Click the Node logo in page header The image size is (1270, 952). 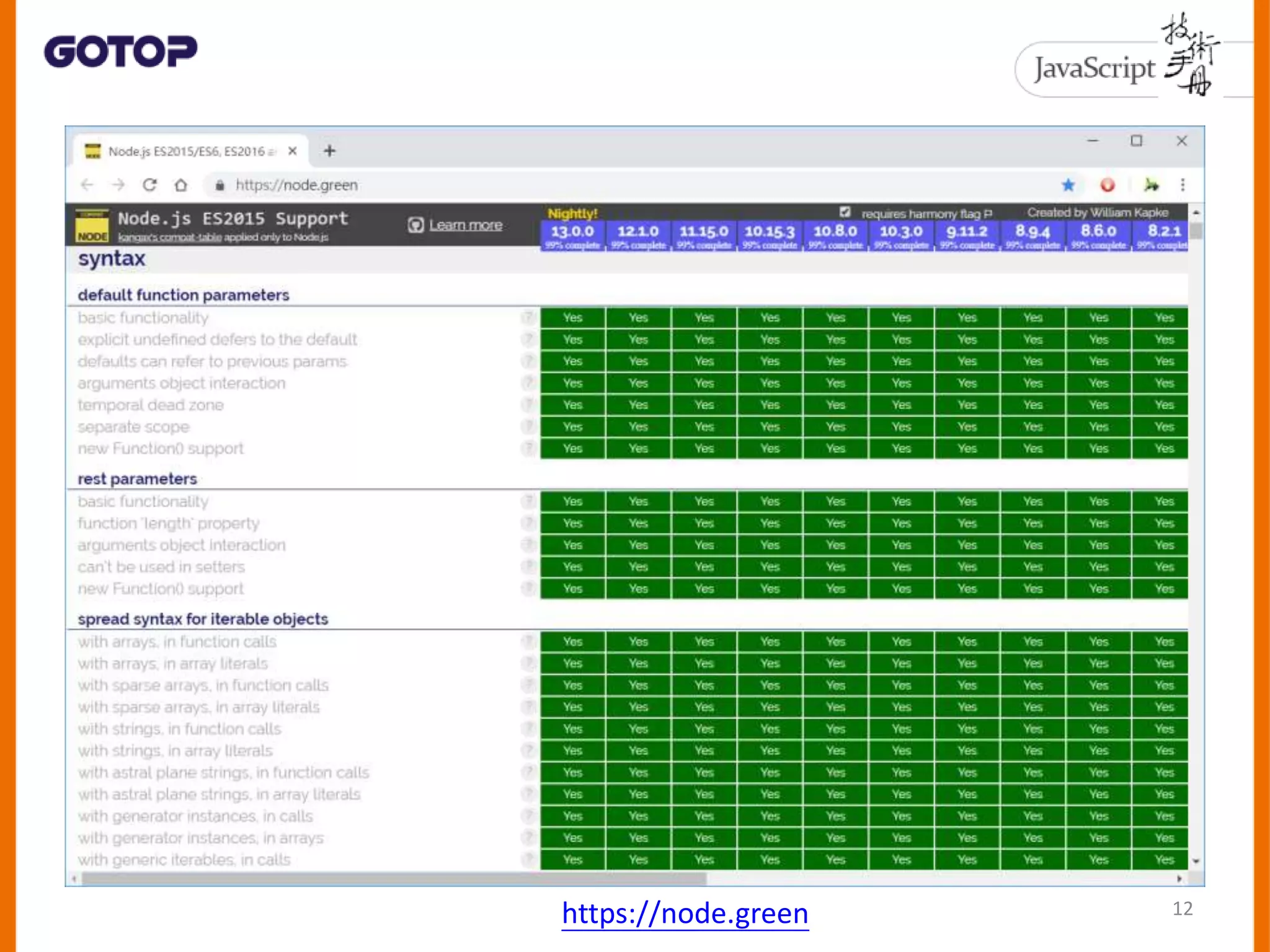(92, 226)
